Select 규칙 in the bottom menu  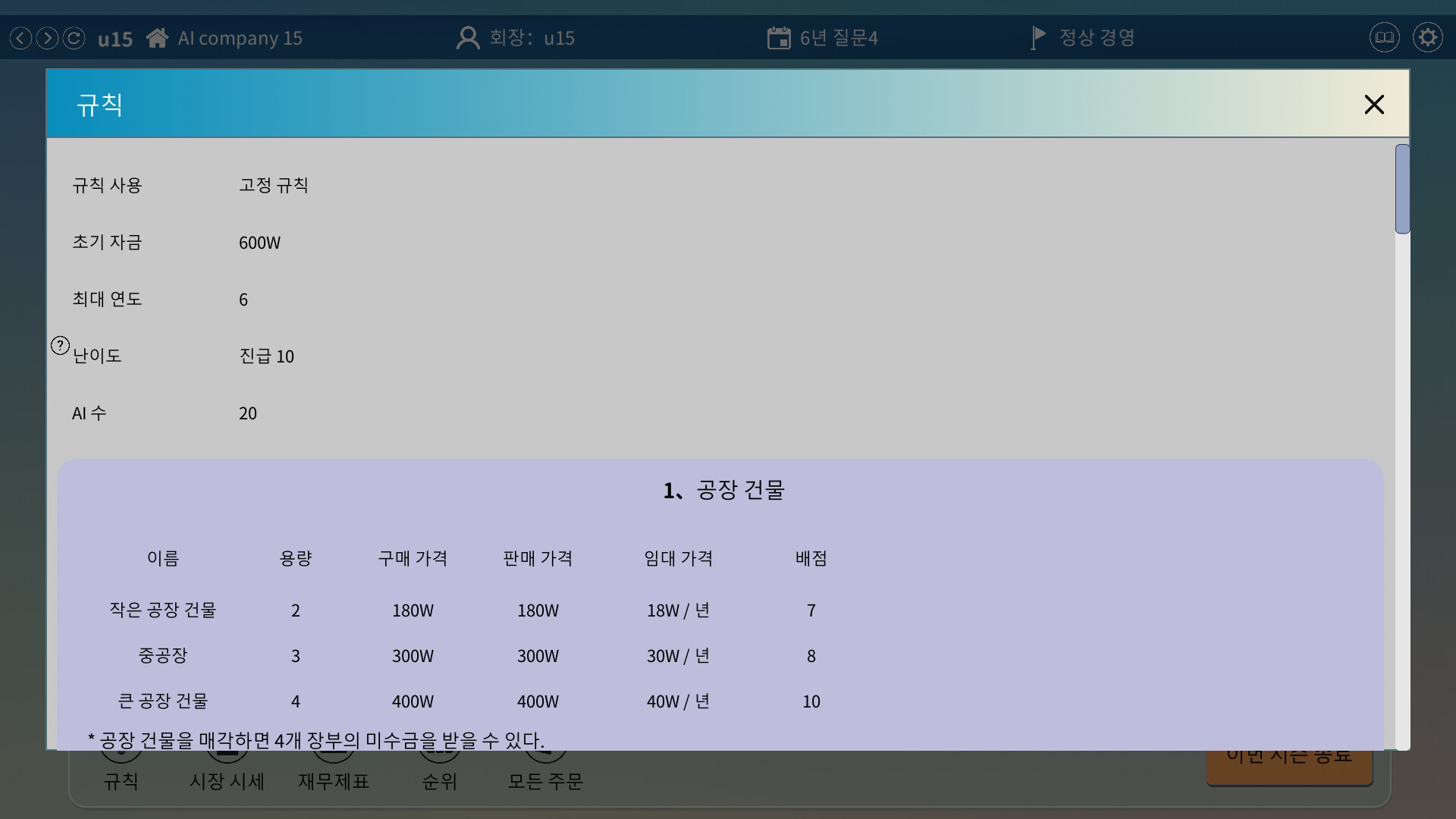click(x=121, y=781)
